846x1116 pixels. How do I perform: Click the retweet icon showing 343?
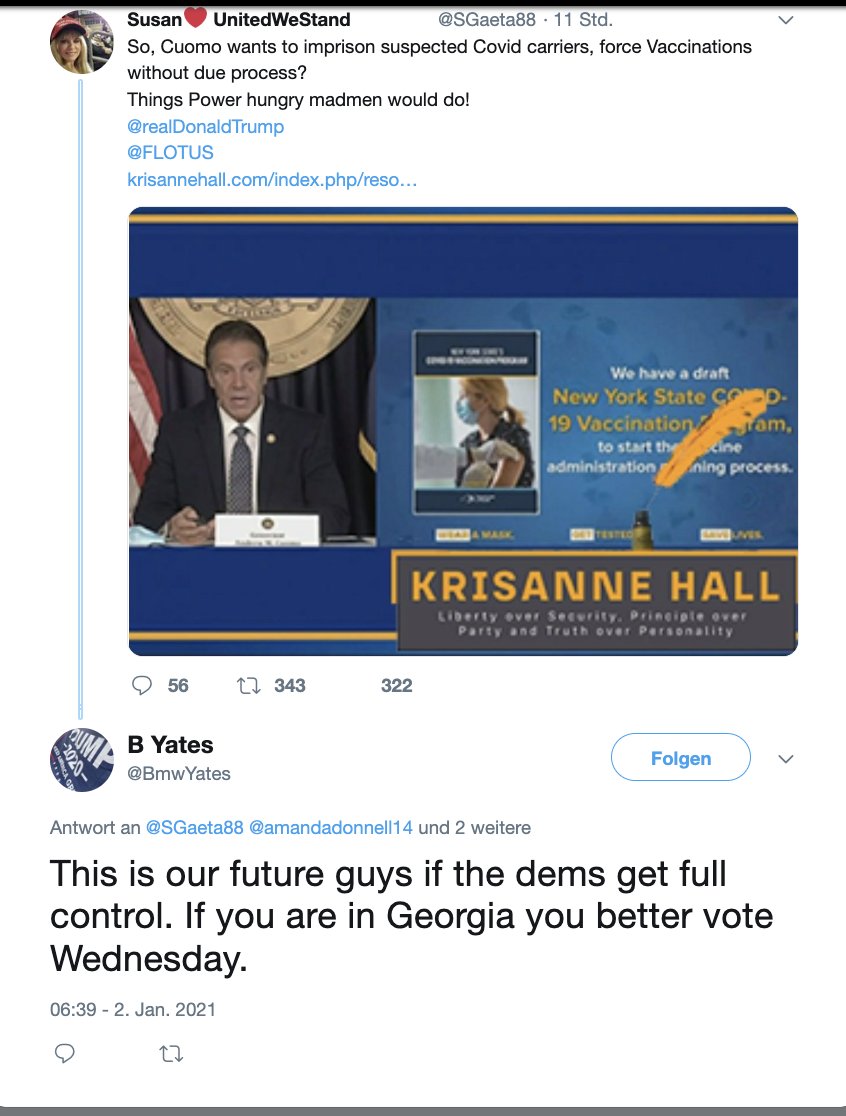(x=246, y=685)
